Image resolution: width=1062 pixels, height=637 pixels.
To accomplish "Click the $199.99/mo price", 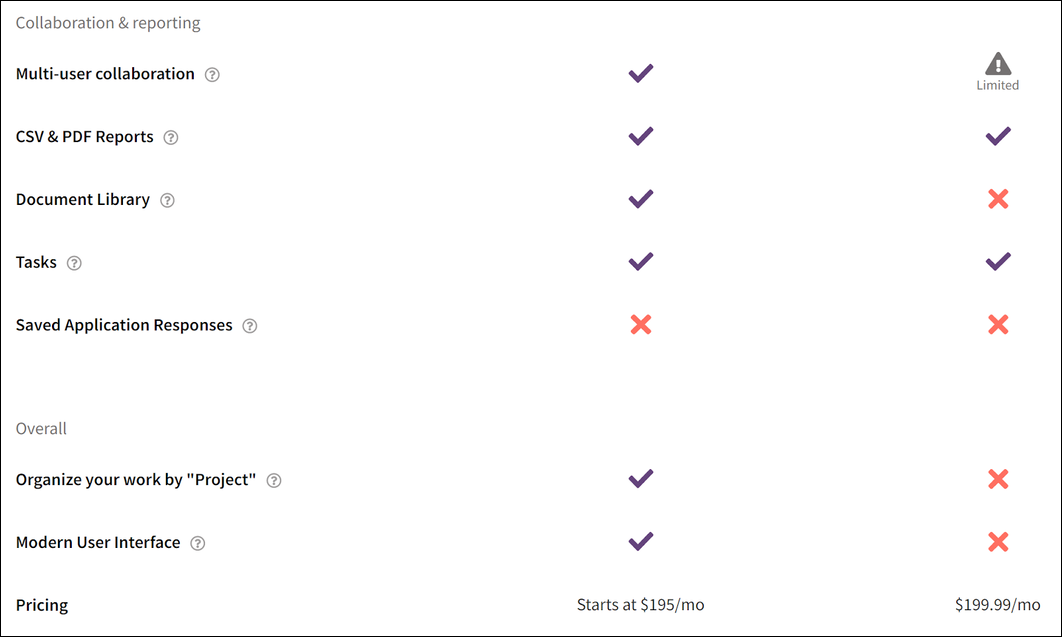I will [997, 605].
